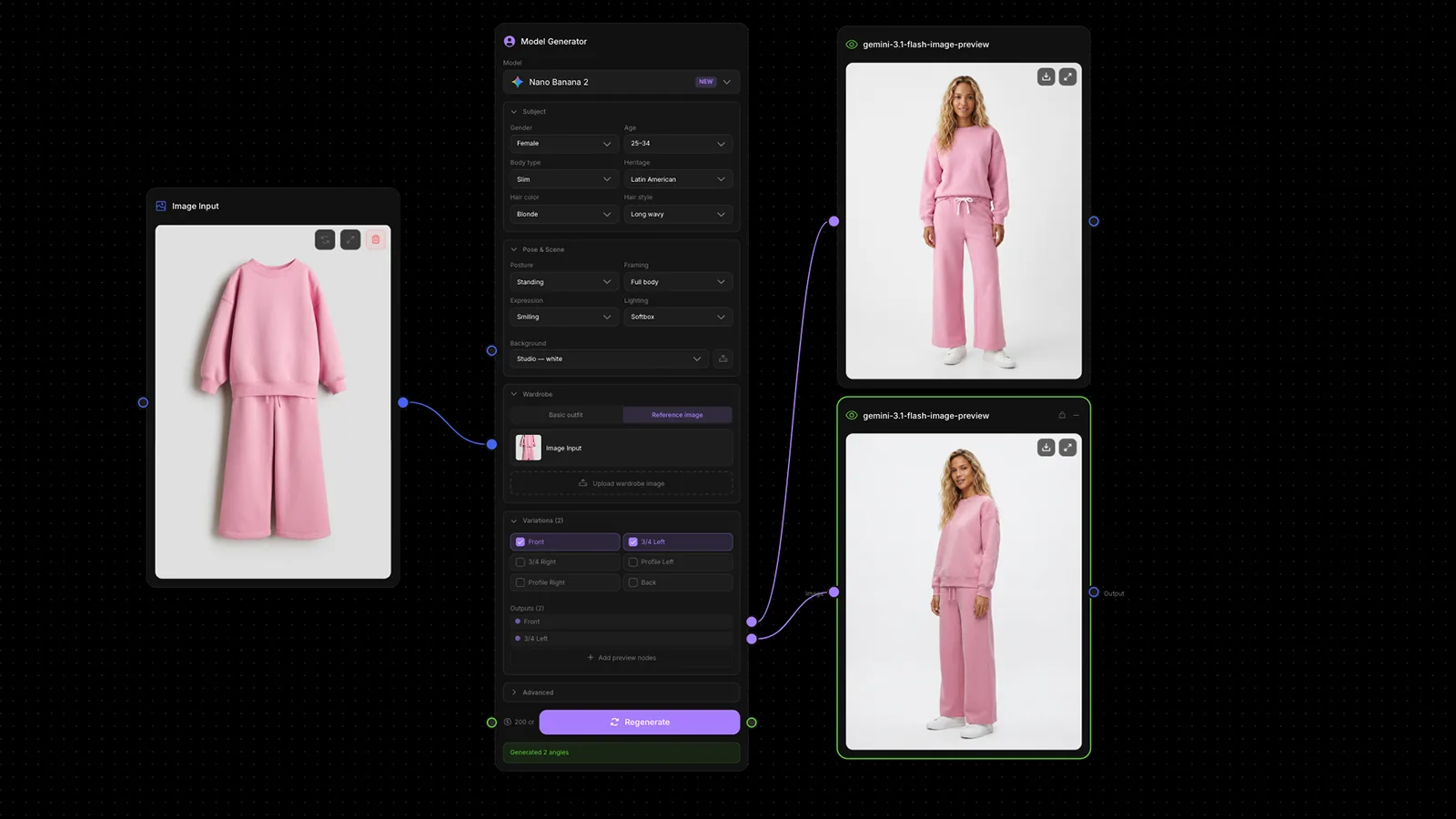The image size is (1456, 819).
Task: Check the Back variation
Action: [x=633, y=582]
